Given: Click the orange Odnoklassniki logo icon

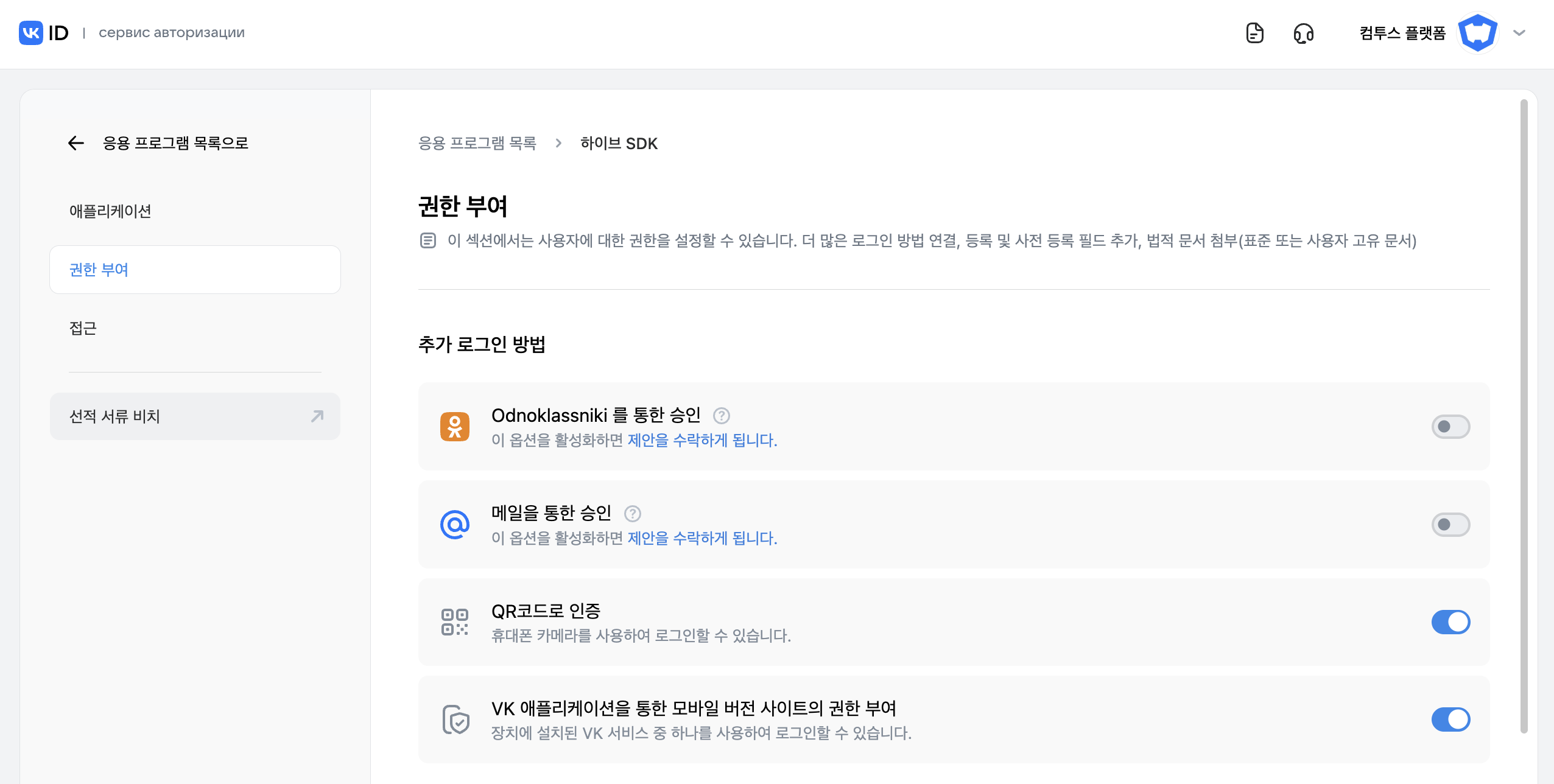Looking at the screenshot, I should 455,427.
